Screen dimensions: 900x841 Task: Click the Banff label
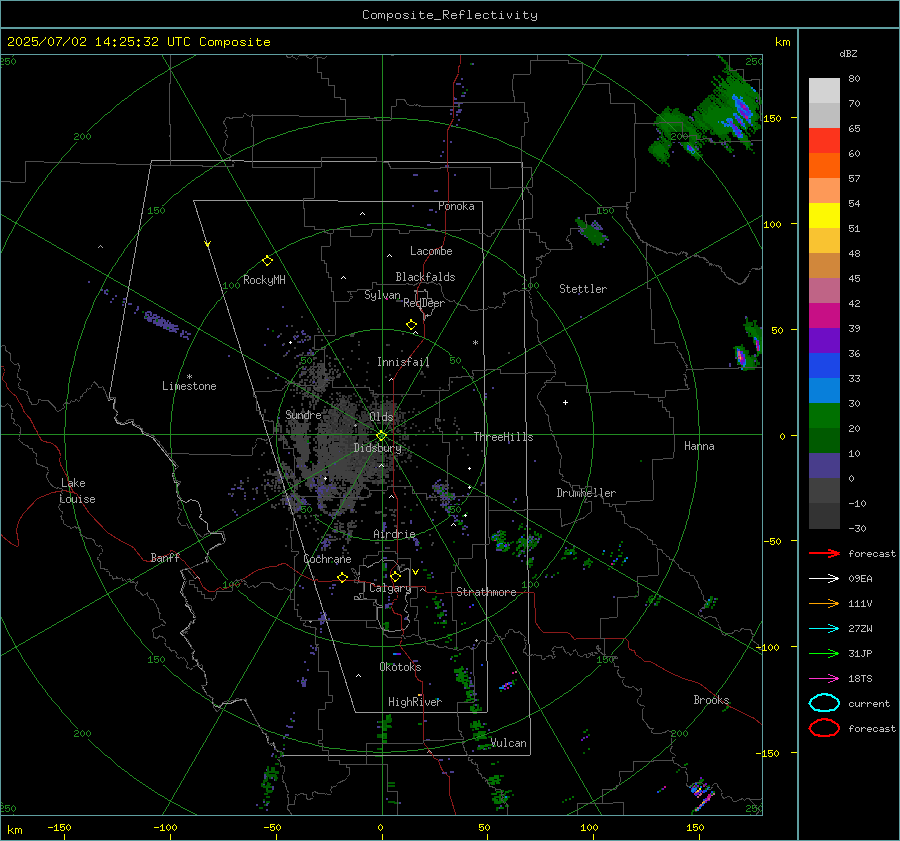coord(165,558)
